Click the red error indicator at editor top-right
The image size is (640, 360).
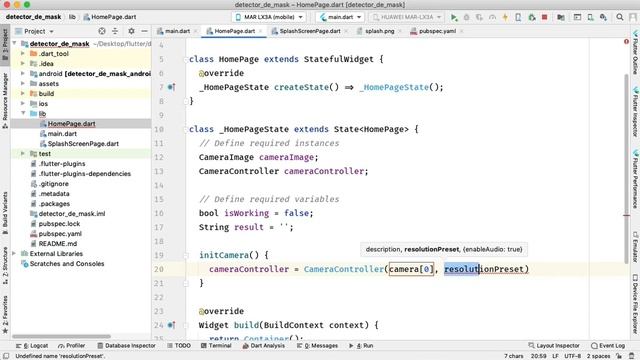coord(626,42)
